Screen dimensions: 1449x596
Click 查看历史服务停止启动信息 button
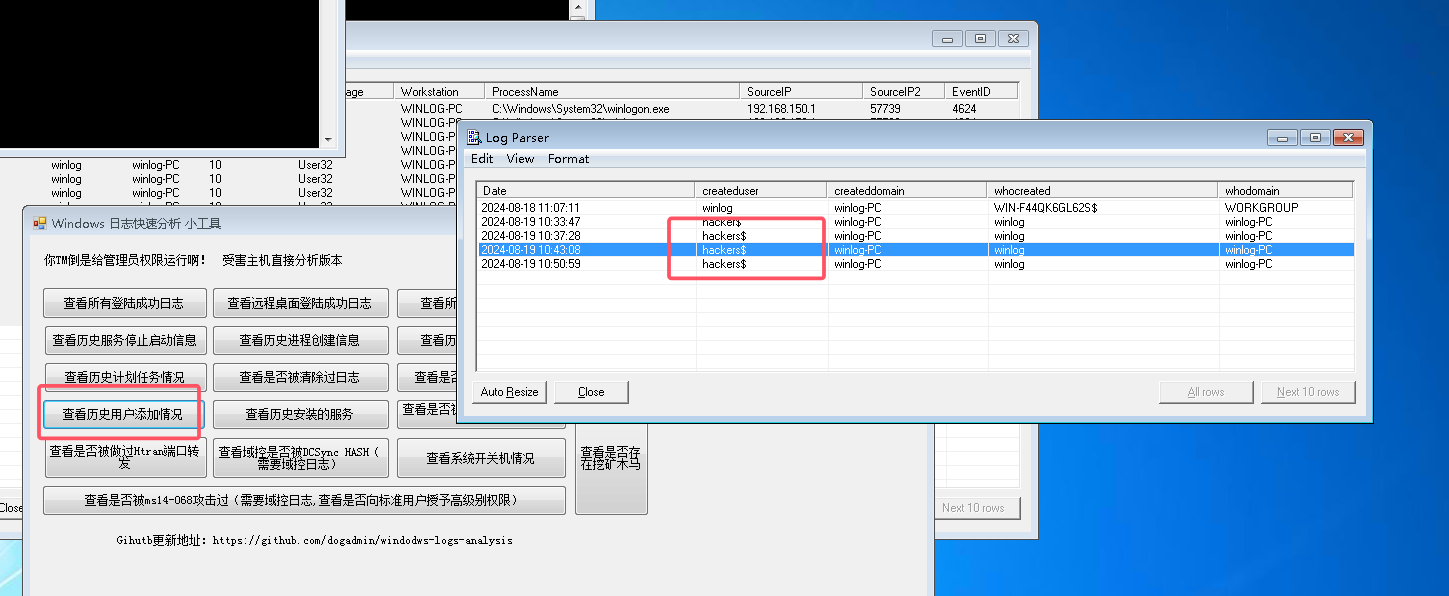[125, 340]
